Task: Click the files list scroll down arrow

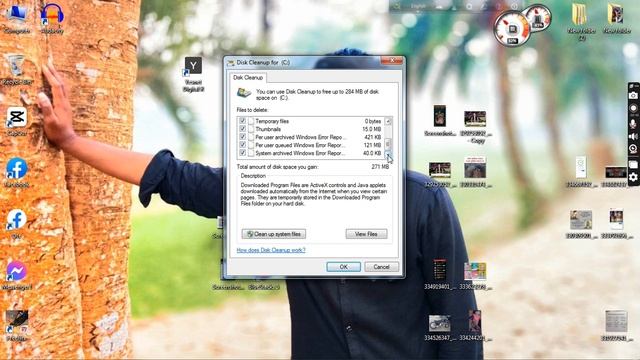Action: click(388, 154)
